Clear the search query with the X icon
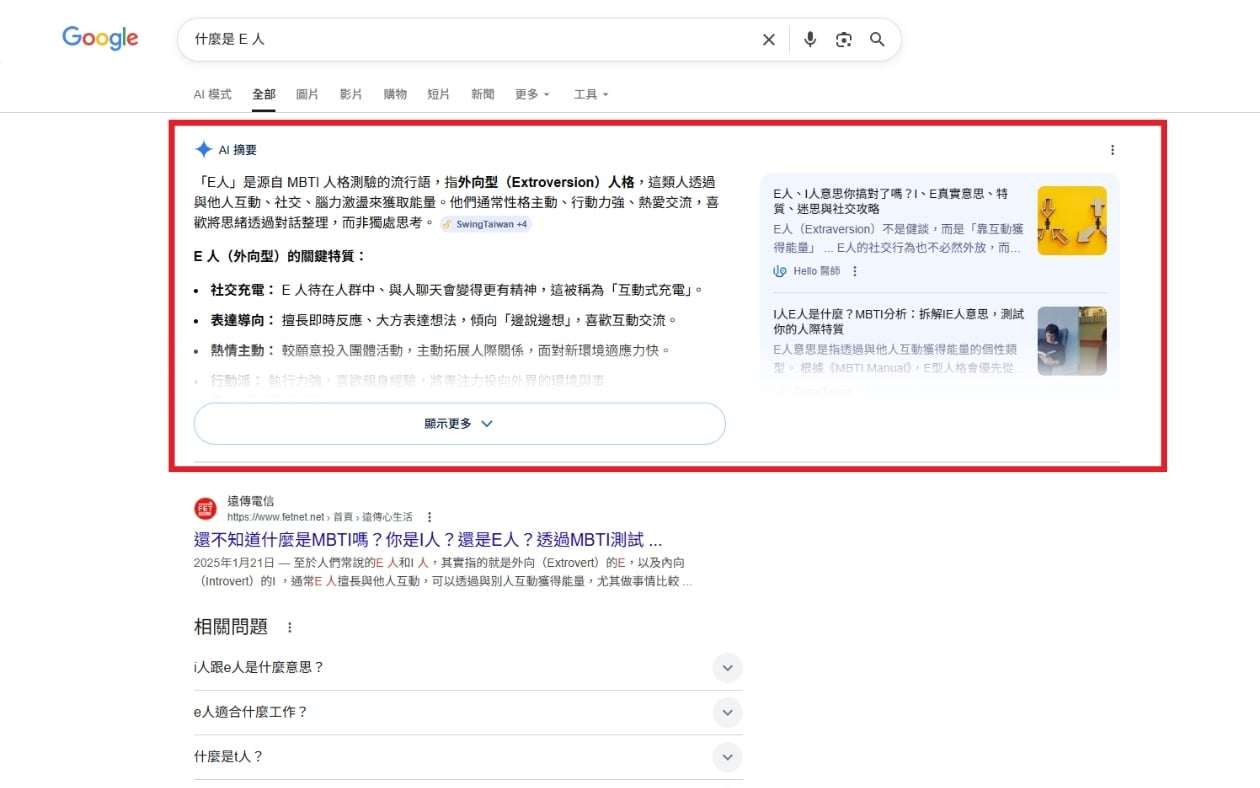Screen dimensions: 1260x788 (x=768, y=39)
